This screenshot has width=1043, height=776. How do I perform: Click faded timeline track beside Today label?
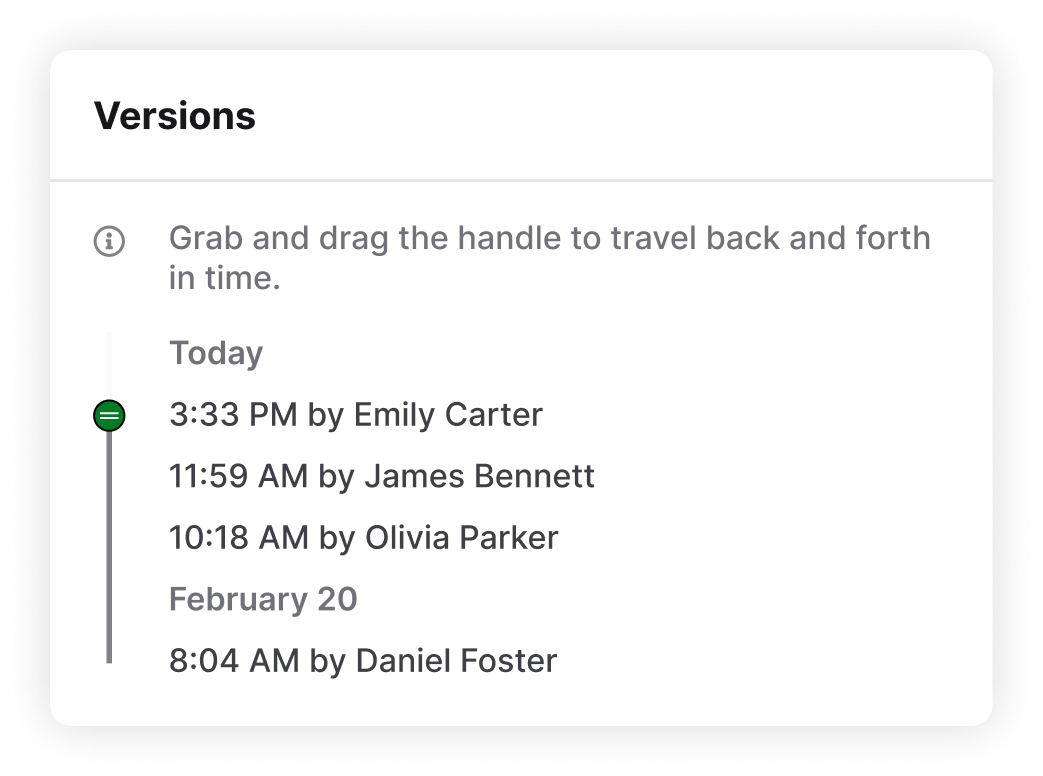pos(109,362)
